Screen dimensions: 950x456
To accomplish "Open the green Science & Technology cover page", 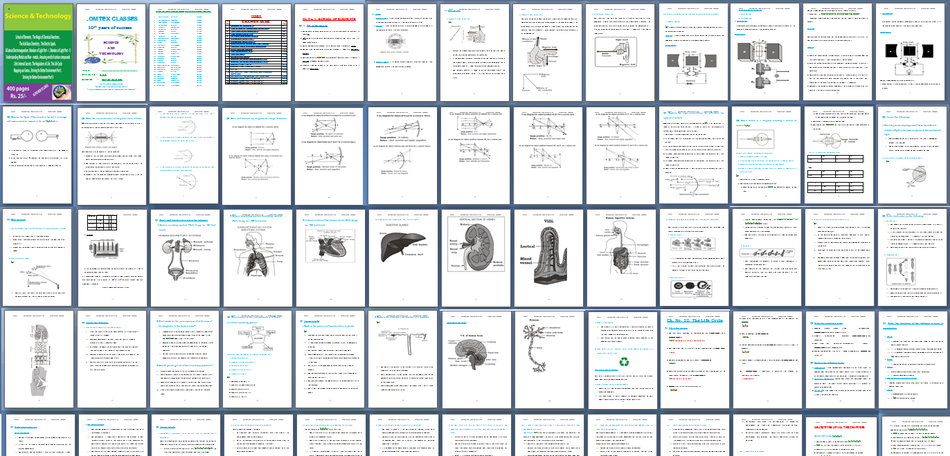I will click(38, 52).
